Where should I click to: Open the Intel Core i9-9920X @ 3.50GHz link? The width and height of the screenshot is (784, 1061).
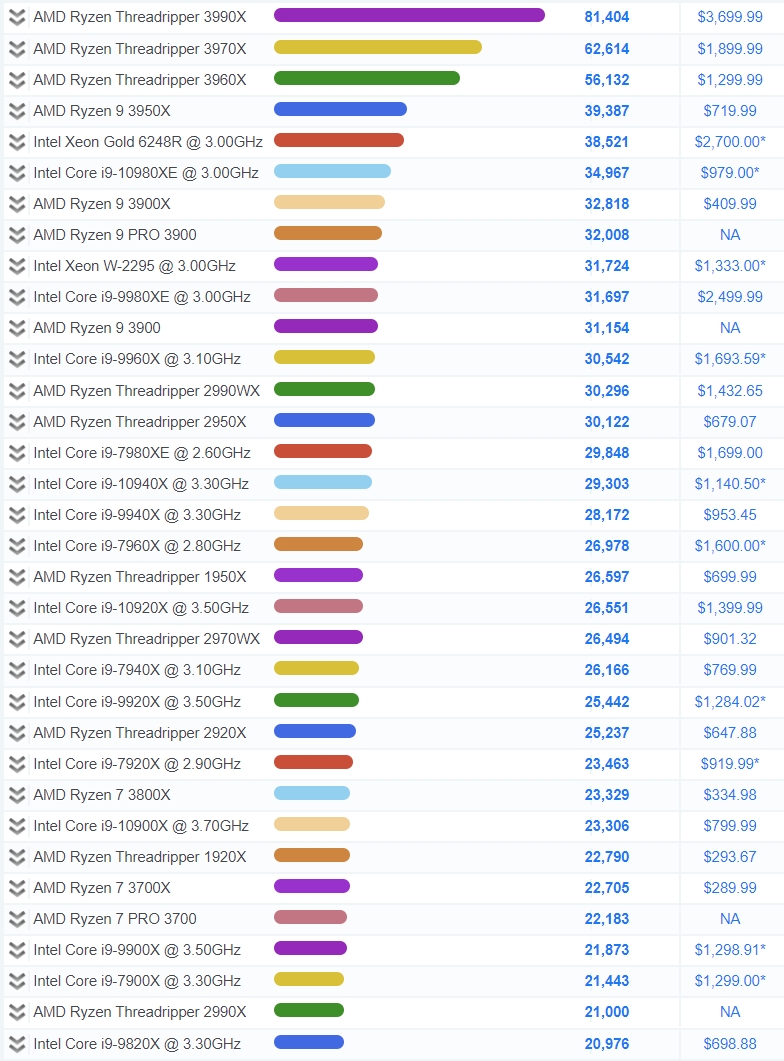click(x=137, y=702)
